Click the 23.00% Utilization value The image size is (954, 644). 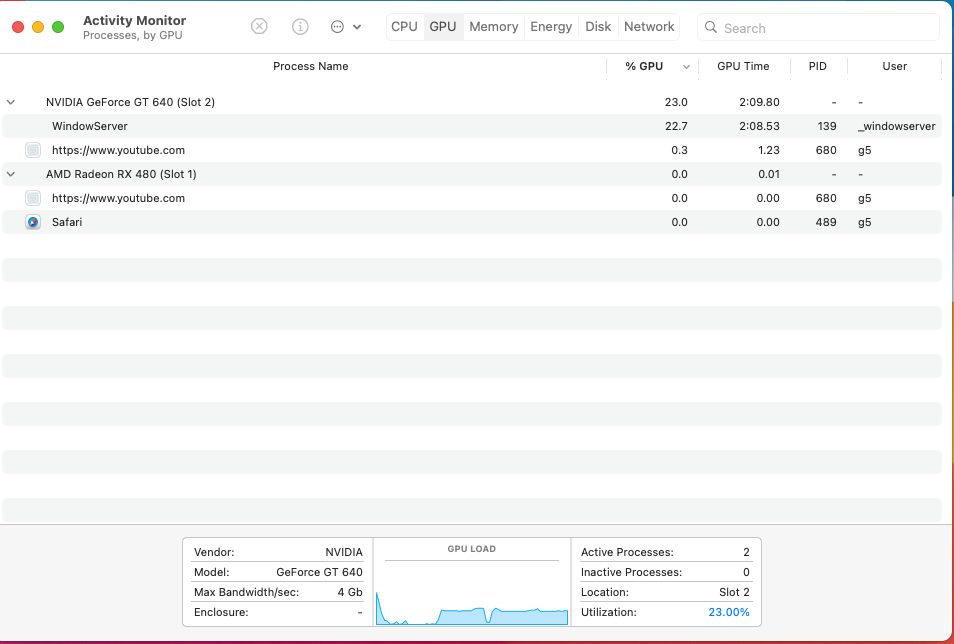click(729, 612)
